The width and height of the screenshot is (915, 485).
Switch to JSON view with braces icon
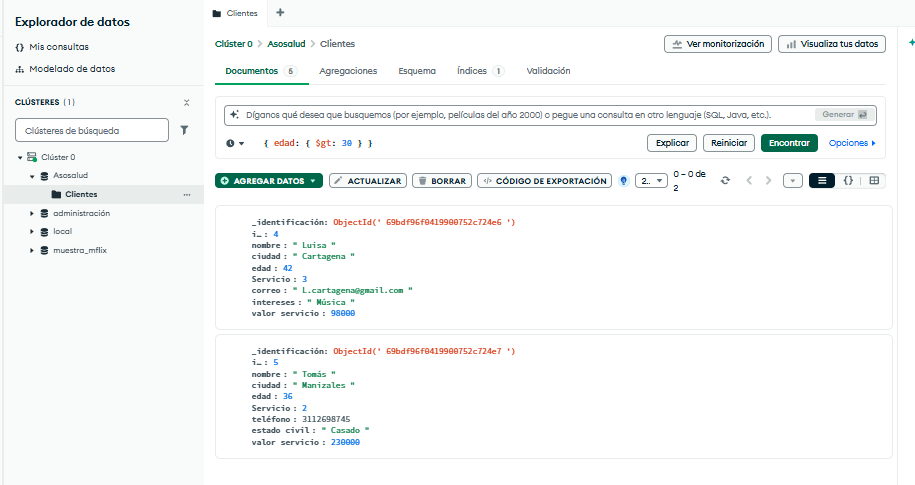[848, 181]
